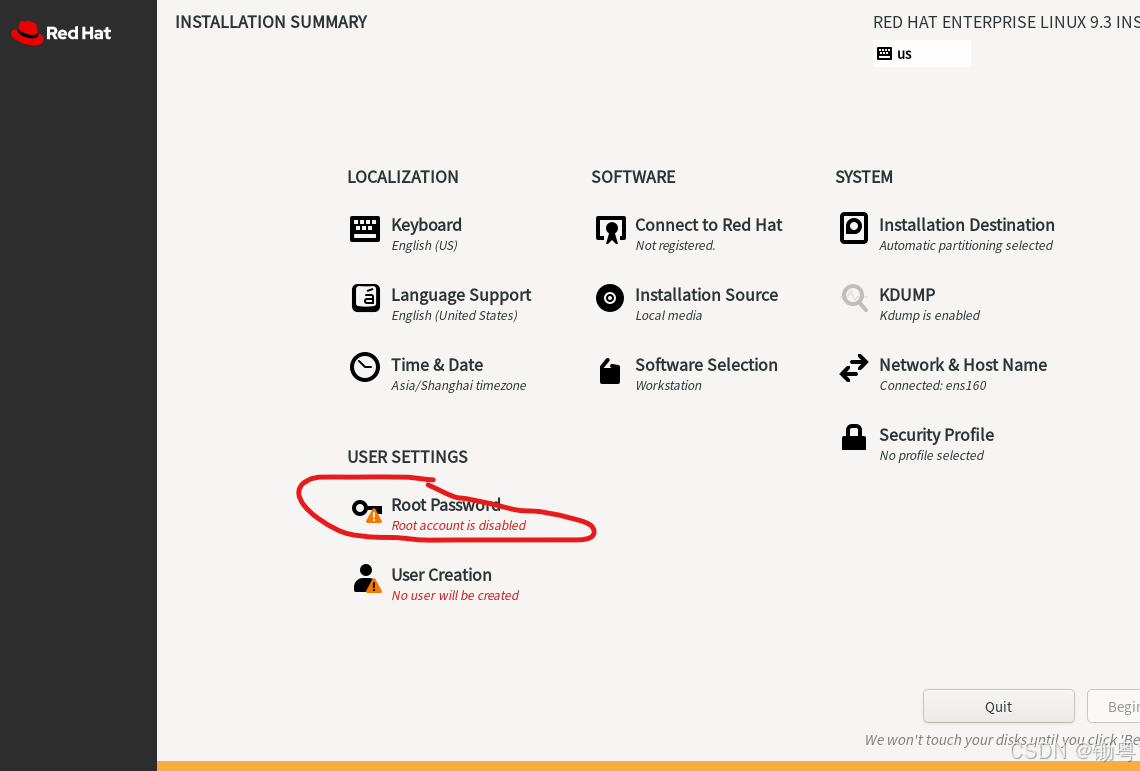1140x771 pixels.
Task: Select the Time & Date clock icon
Action: point(365,367)
